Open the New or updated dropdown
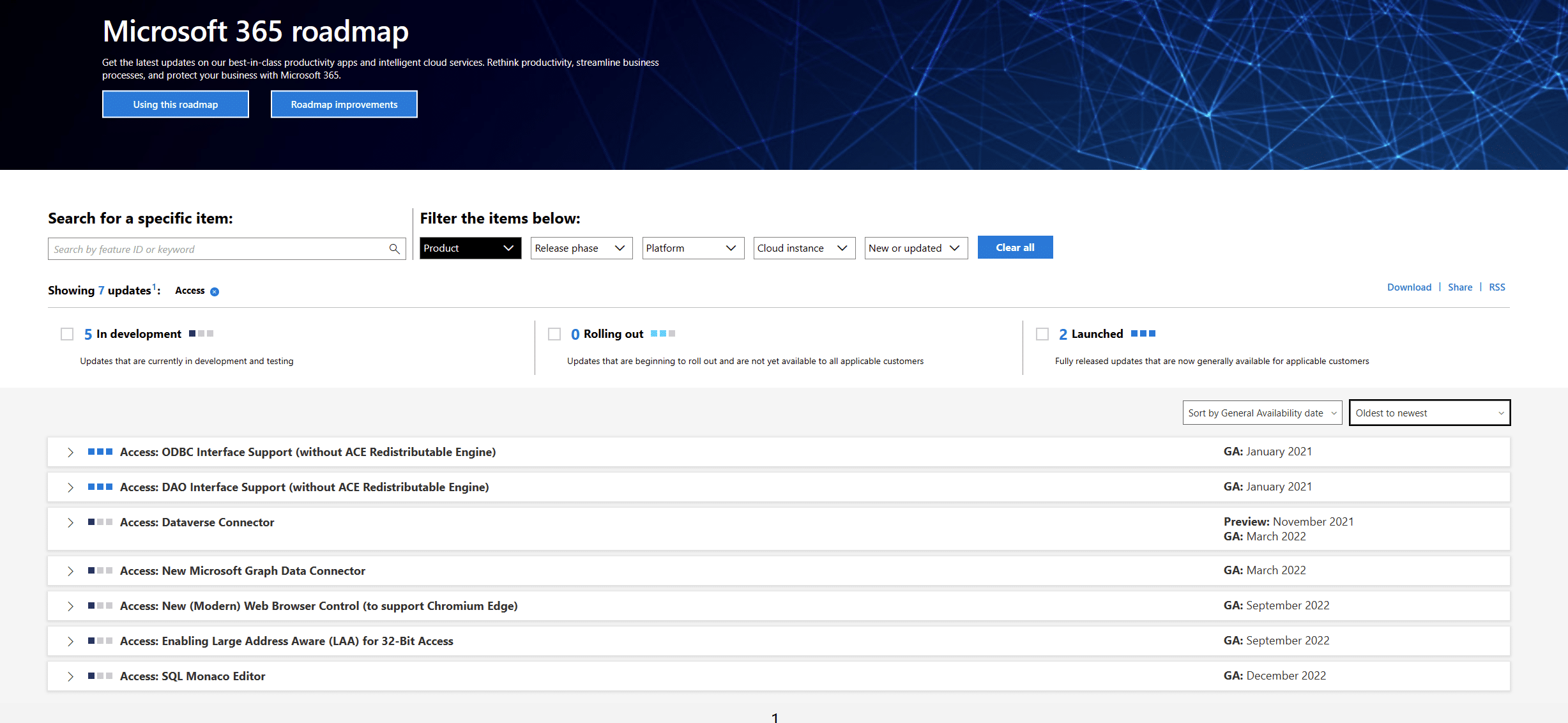Viewport: 1568px width, 723px height. [x=916, y=248]
